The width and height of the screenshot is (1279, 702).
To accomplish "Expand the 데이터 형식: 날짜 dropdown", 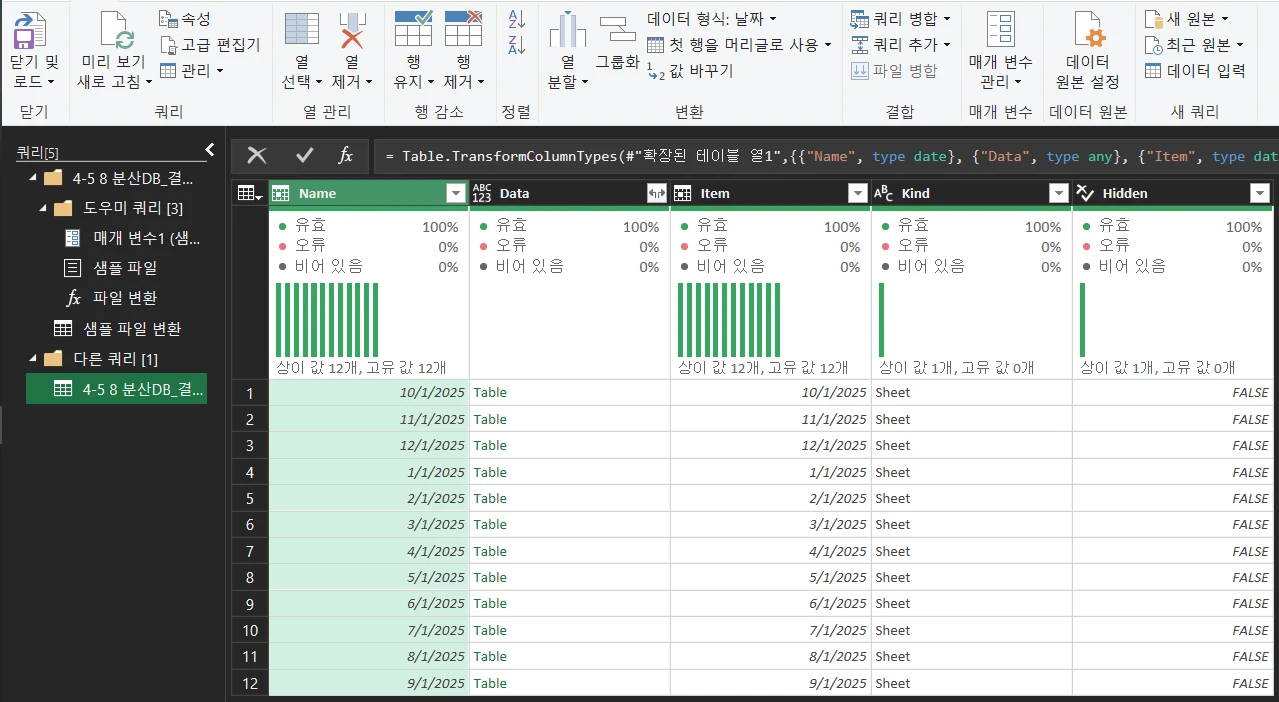I will [x=773, y=19].
